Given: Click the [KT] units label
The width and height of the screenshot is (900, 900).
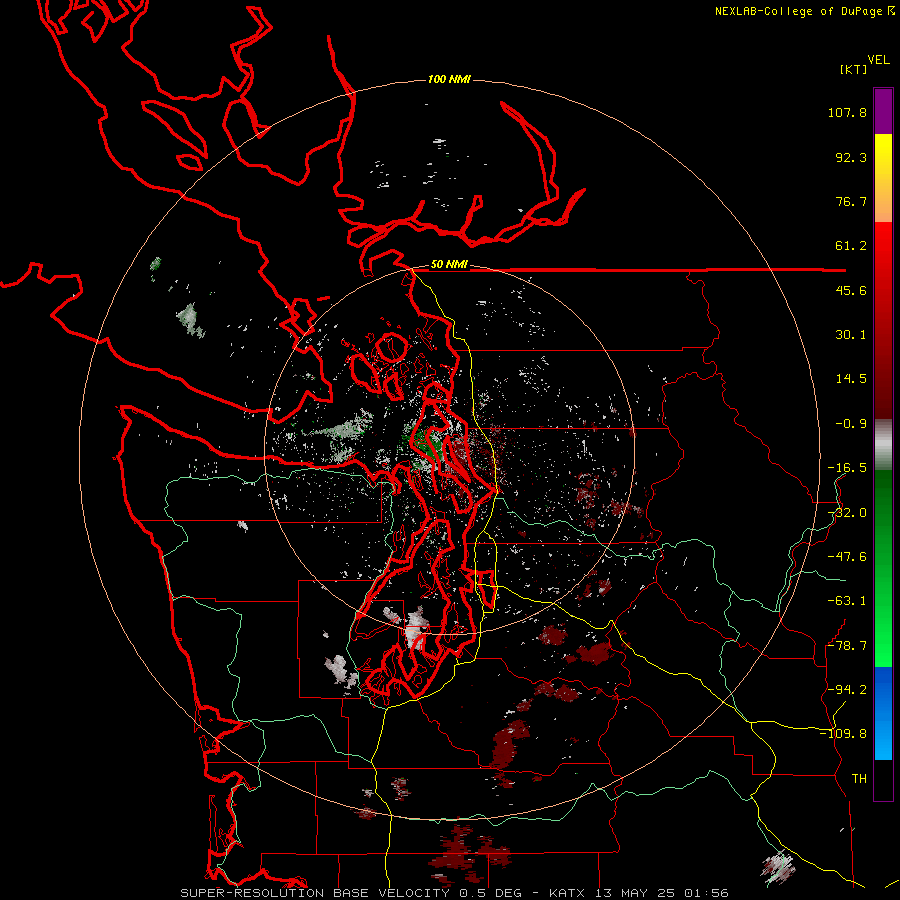Looking at the screenshot, I should 854,69.
